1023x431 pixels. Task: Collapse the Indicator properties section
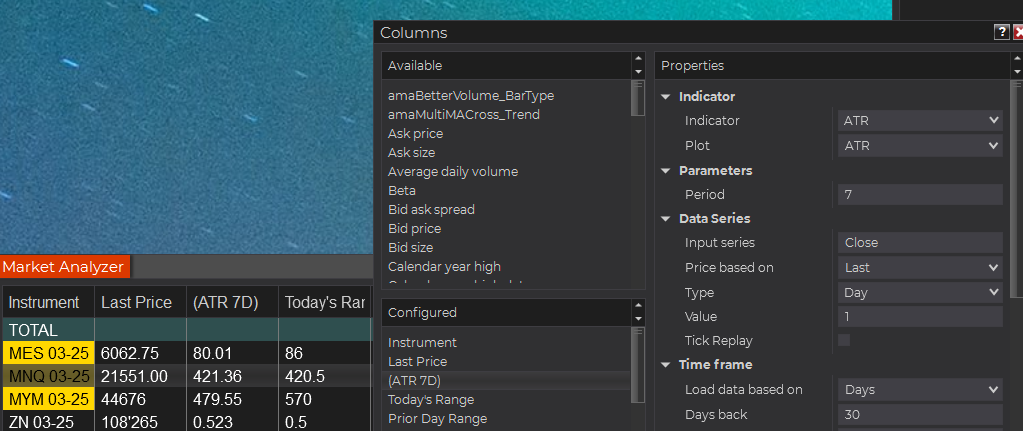pyautogui.click(x=667, y=97)
